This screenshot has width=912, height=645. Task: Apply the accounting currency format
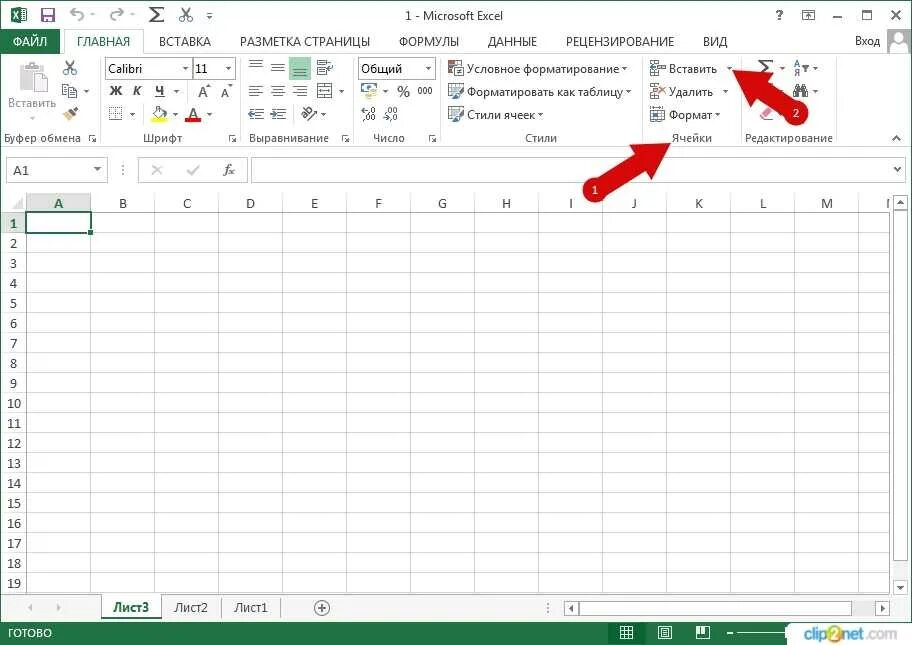pyautogui.click(x=369, y=91)
